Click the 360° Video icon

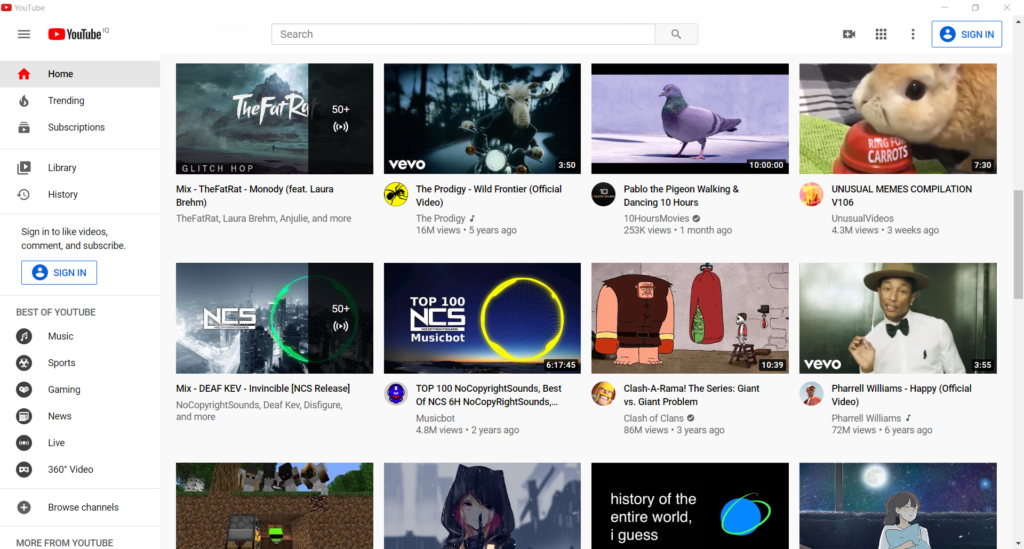(24, 469)
